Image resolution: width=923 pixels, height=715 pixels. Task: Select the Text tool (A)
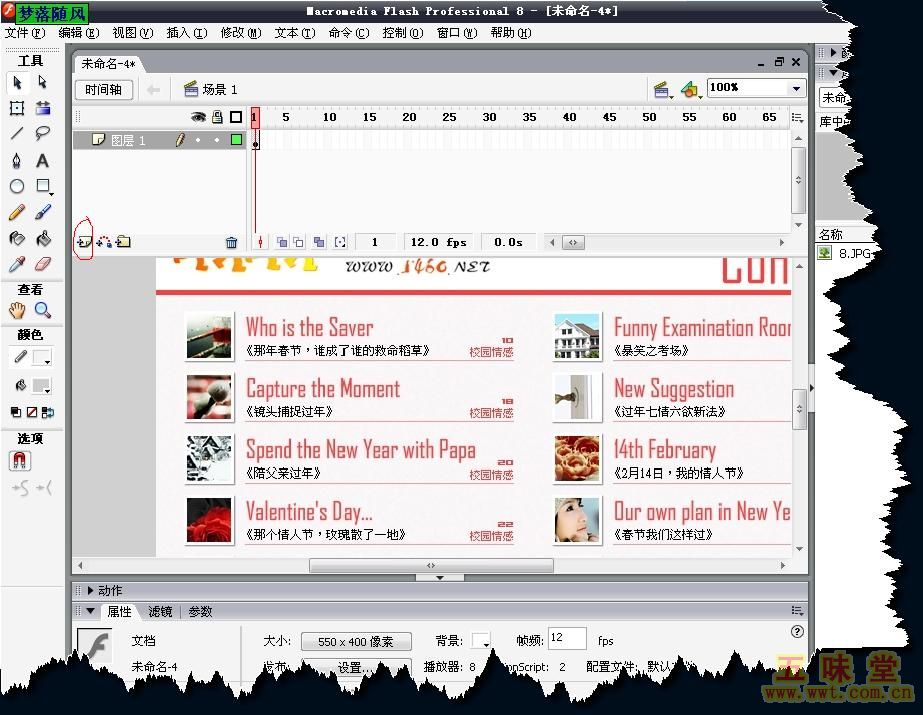pyautogui.click(x=43, y=161)
